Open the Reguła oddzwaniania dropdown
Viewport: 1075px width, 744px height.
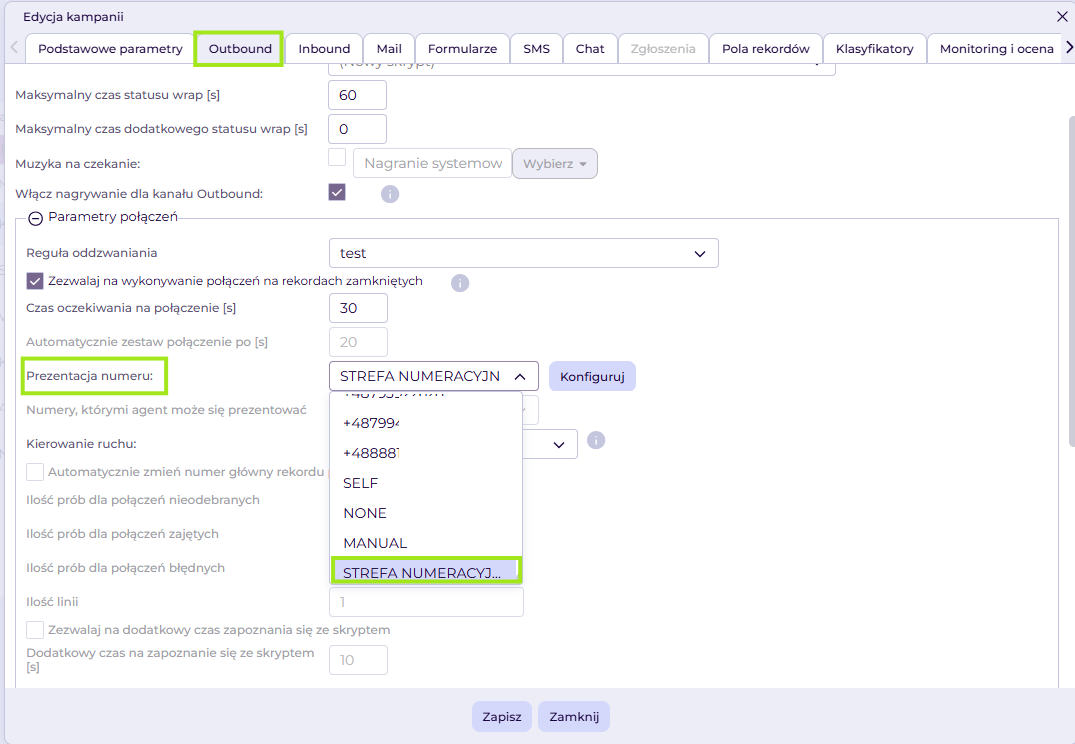(524, 253)
